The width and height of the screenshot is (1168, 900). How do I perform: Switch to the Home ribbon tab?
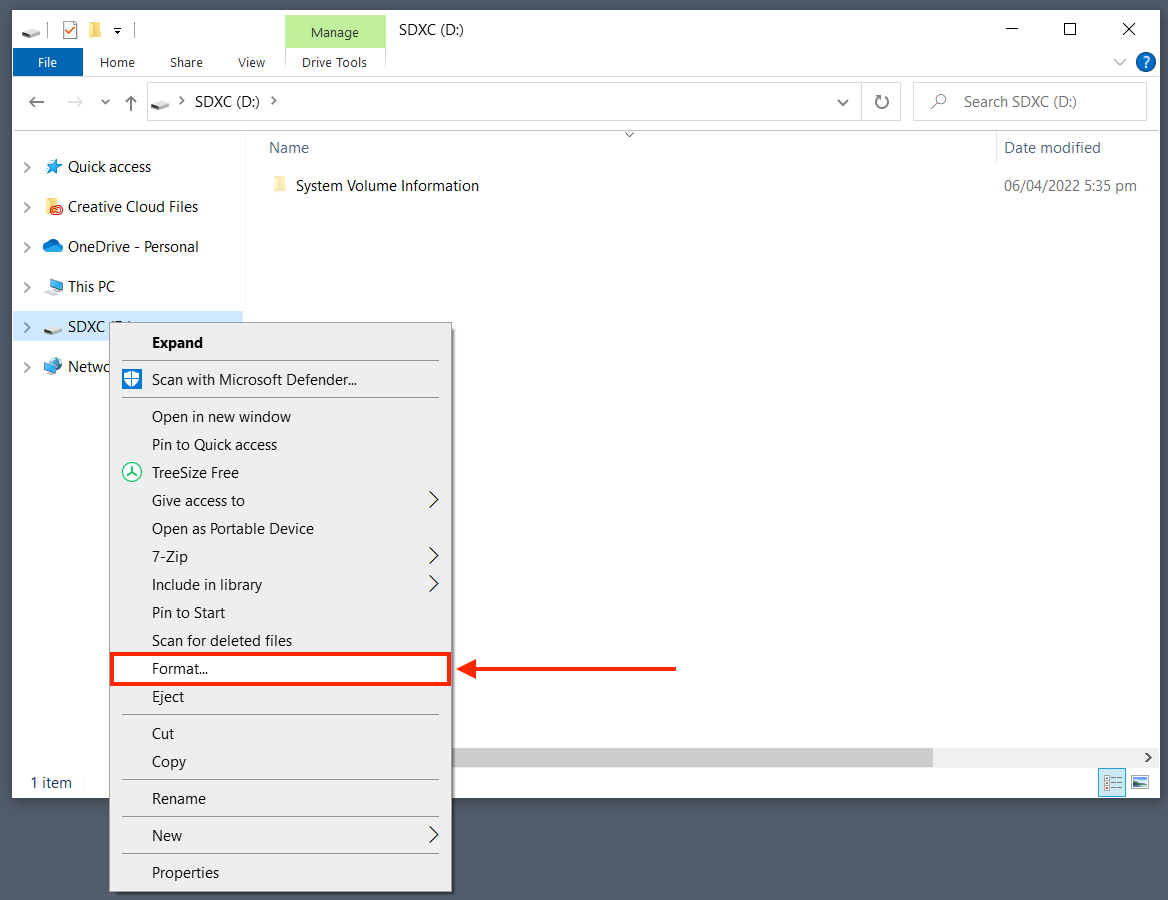point(117,63)
